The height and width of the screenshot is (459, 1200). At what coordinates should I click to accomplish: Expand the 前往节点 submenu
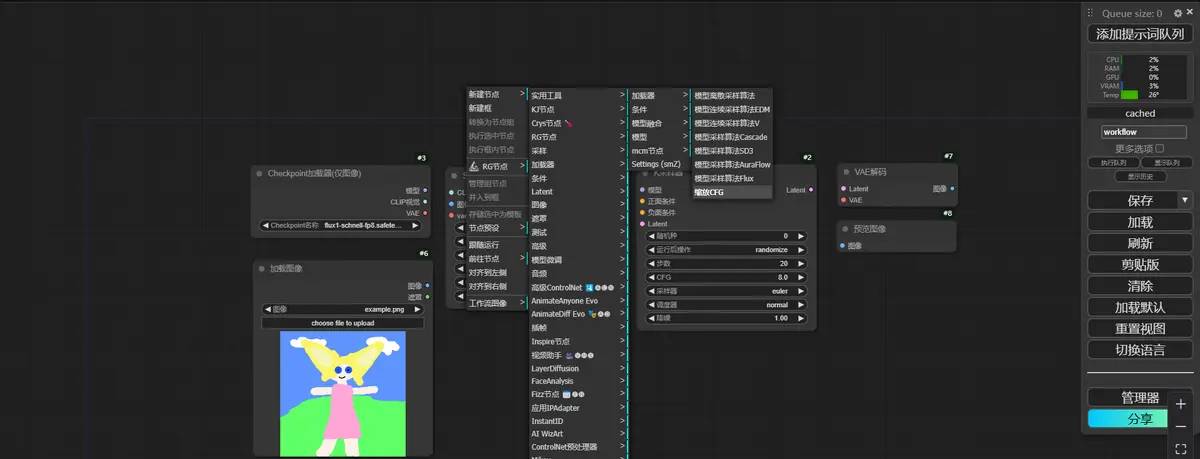tap(496, 258)
